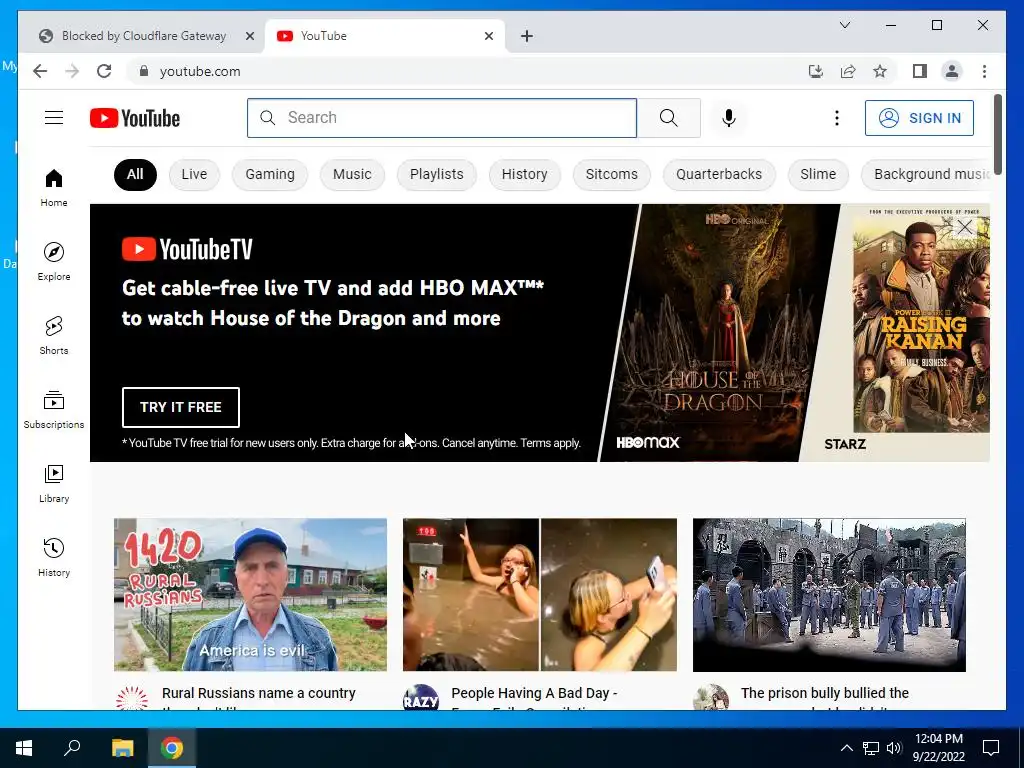
Task: Reload the YouTube page
Action: [104, 71]
